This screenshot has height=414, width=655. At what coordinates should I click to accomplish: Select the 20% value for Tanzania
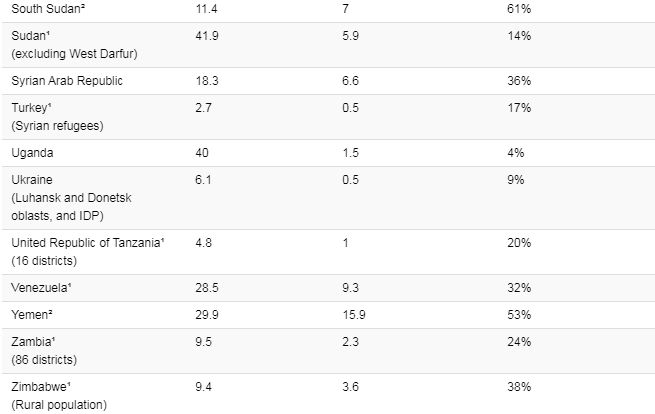[x=518, y=243]
